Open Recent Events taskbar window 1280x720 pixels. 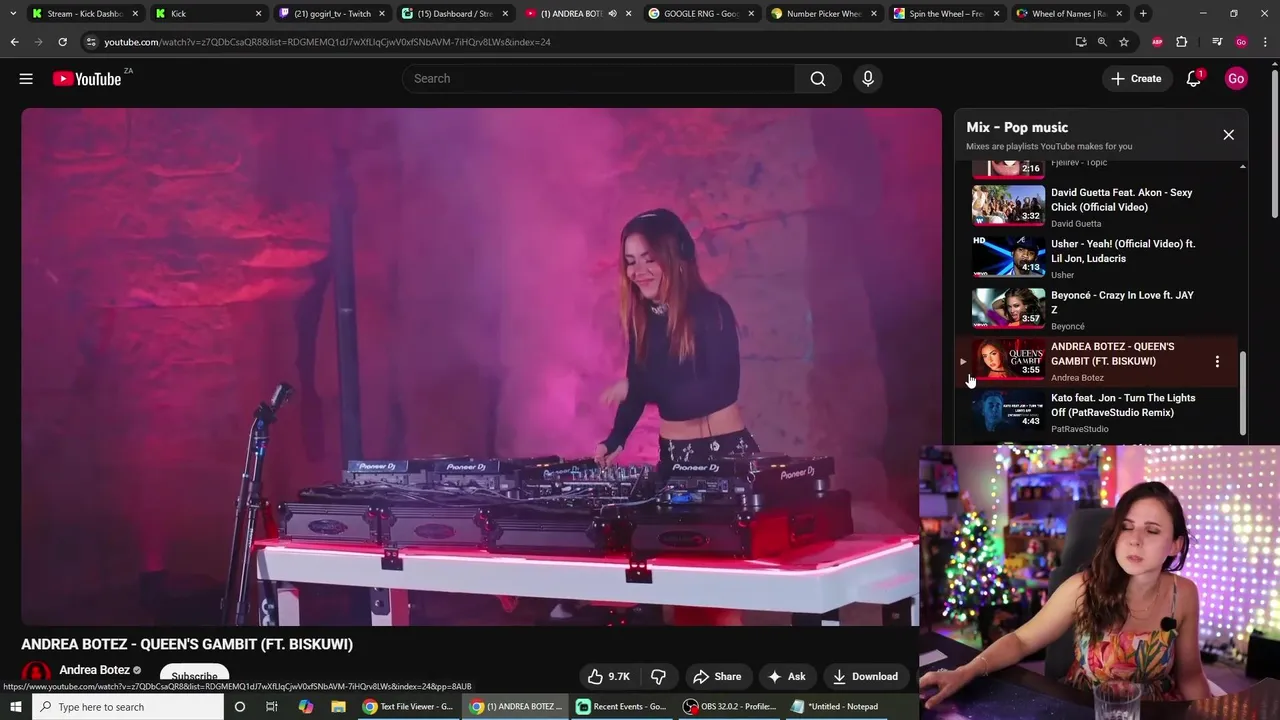click(x=622, y=707)
